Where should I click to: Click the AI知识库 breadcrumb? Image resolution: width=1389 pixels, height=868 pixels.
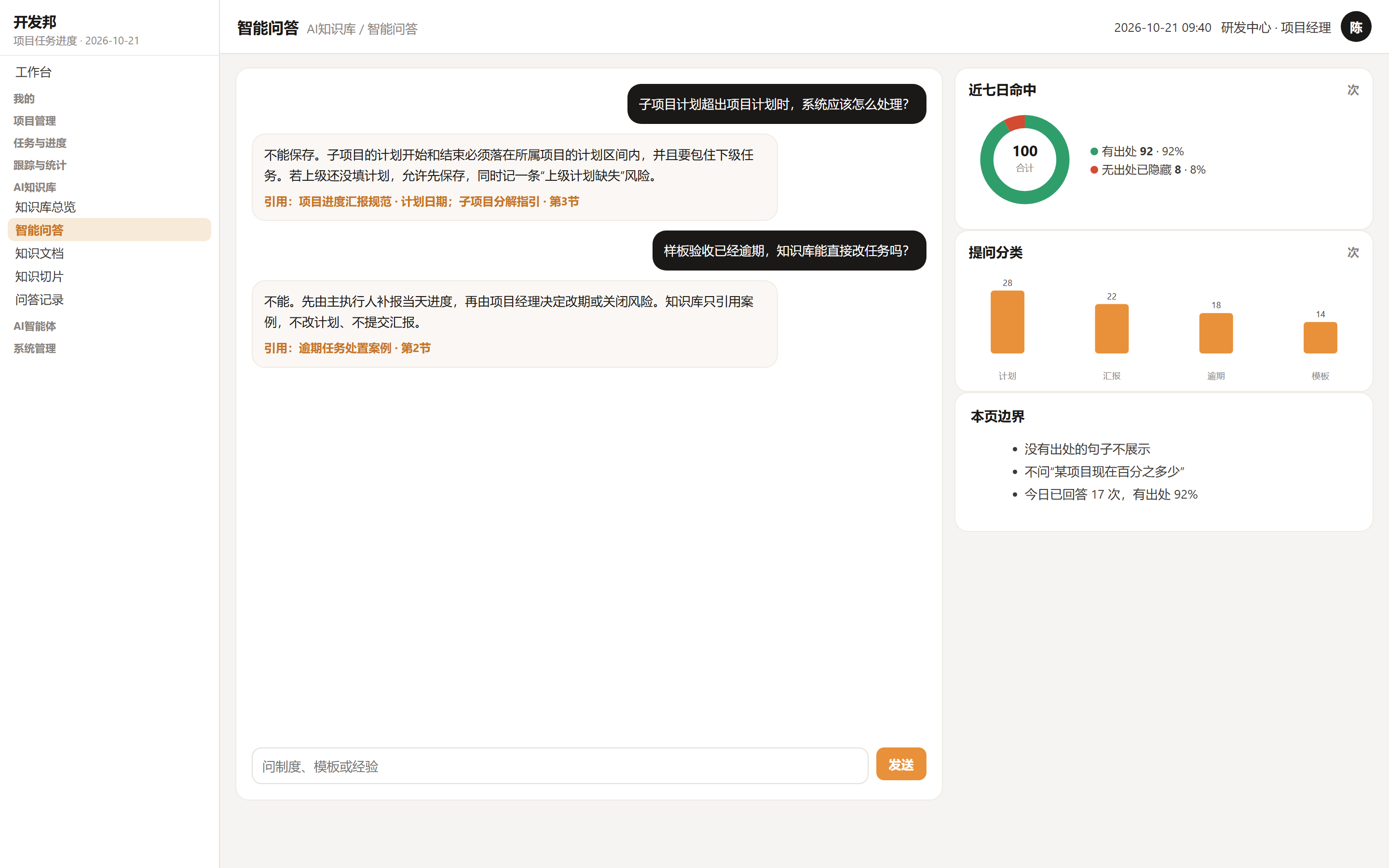(331, 29)
